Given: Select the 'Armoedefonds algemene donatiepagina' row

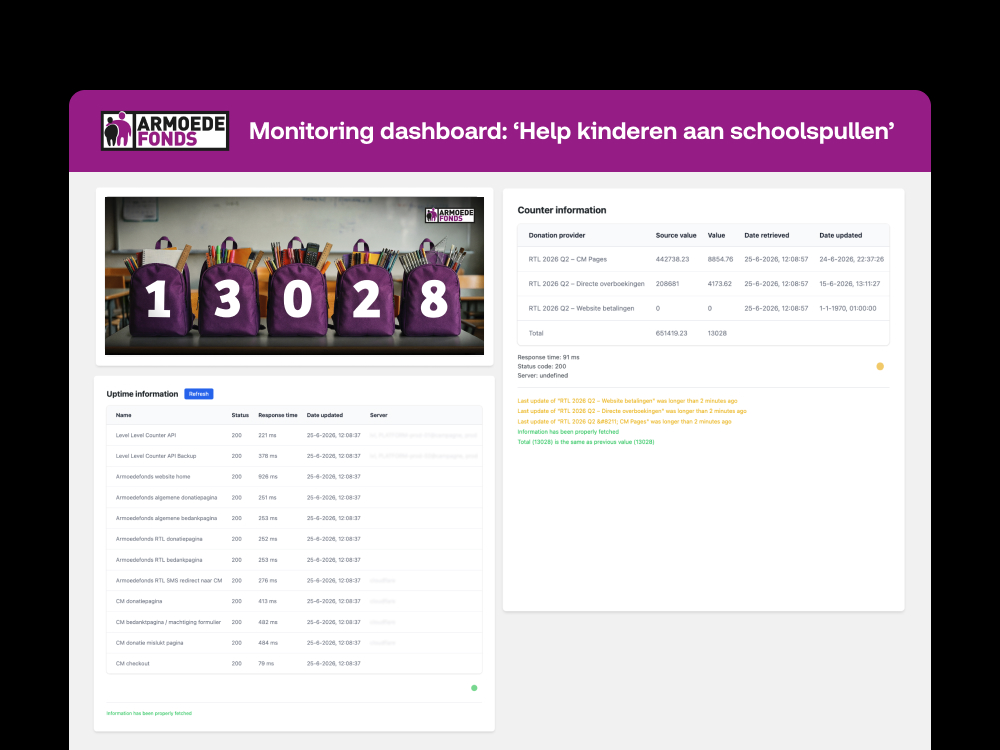Looking at the screenshot, I should click(x=294, y=497).
